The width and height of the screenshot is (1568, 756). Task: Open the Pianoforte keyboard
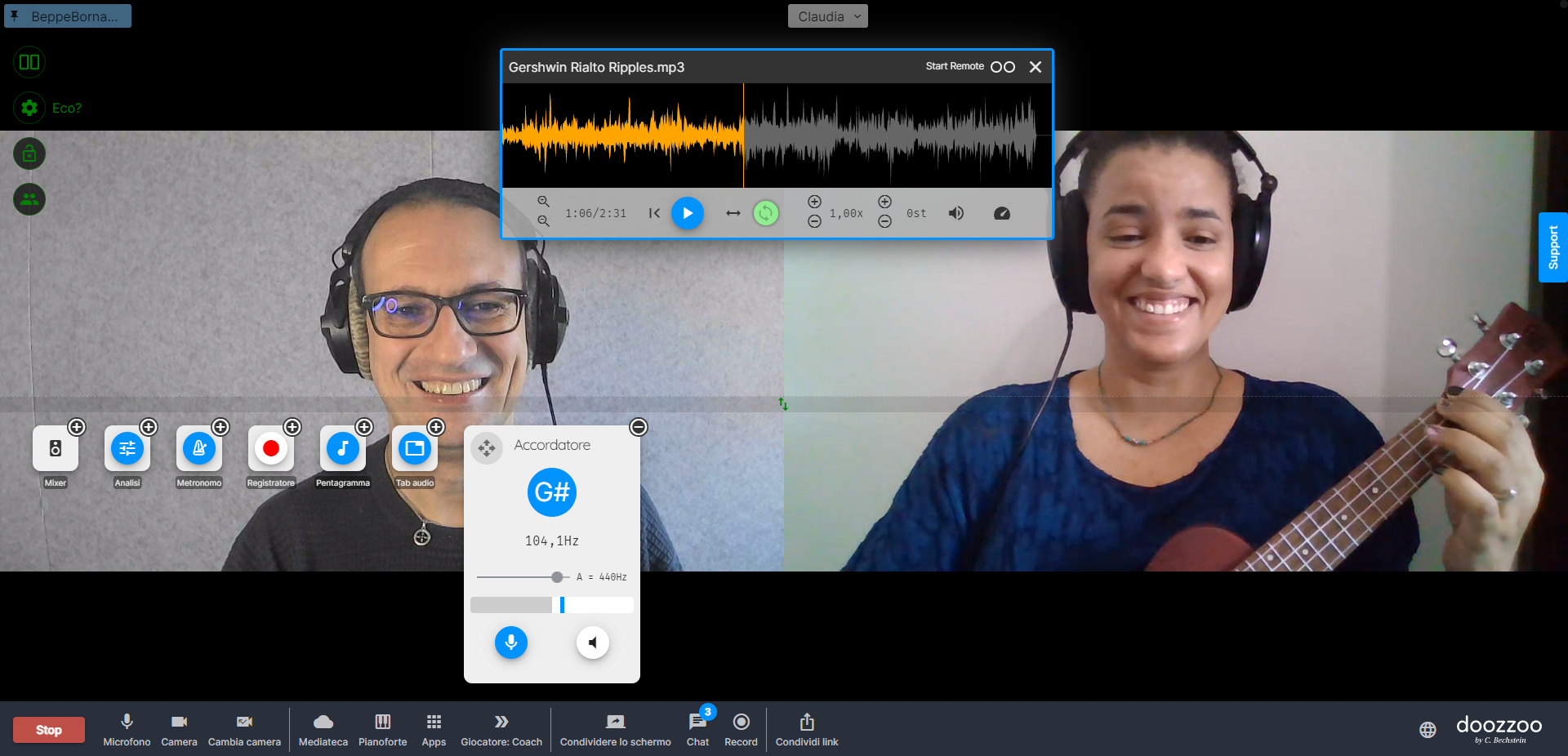(x=382, y=729)
